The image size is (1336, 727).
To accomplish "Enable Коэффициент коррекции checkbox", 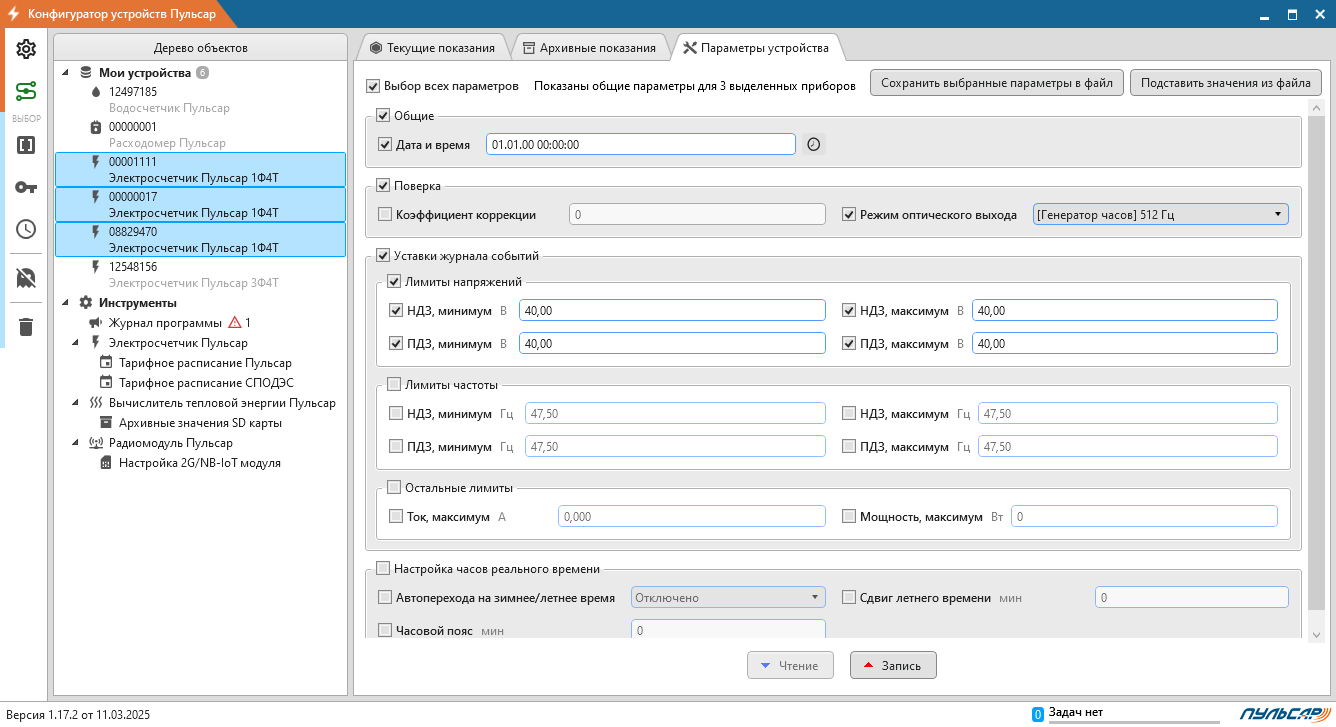I will tap(385, 214).
